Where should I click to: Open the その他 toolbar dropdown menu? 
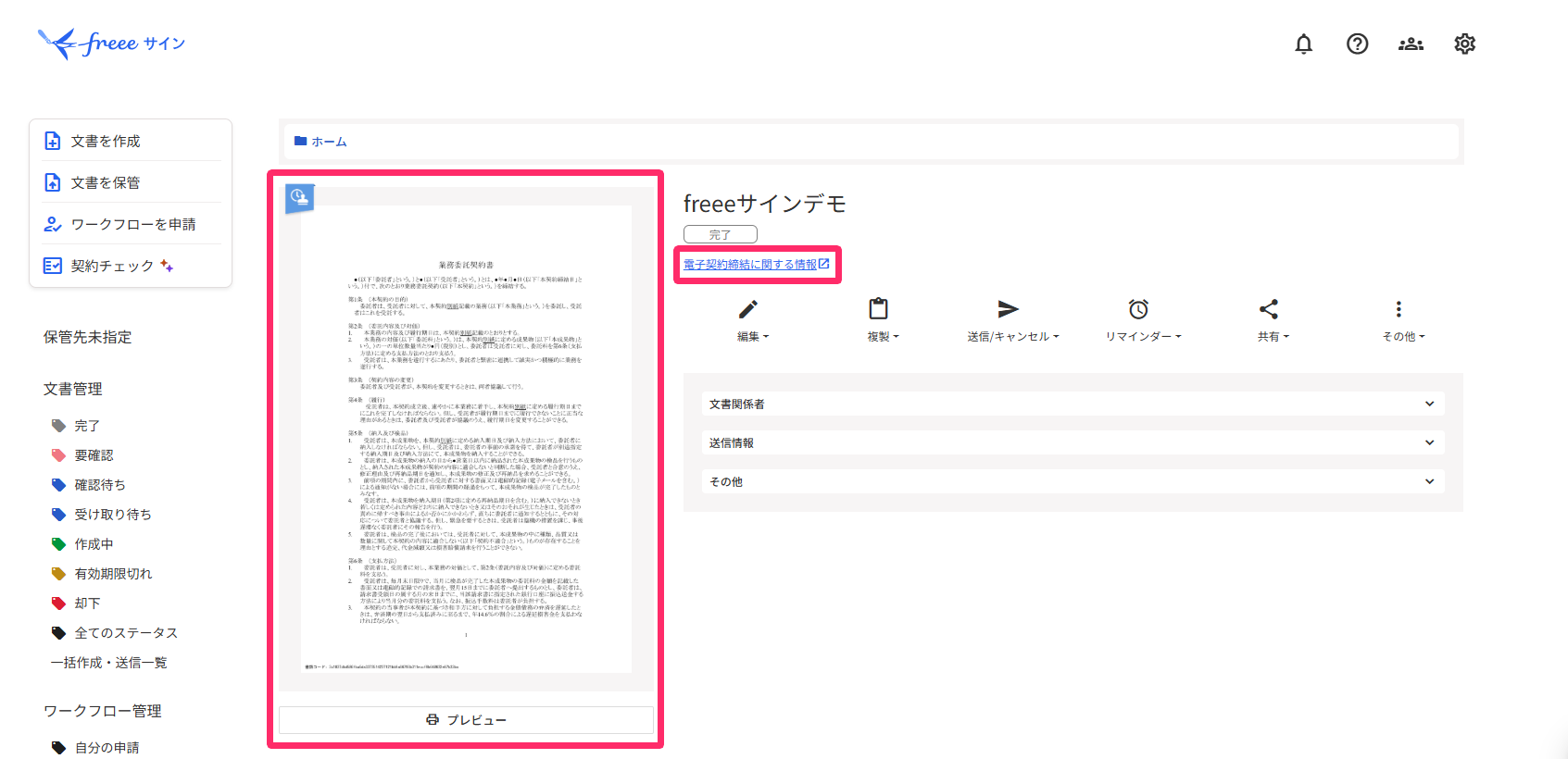tap(1403, 337)
